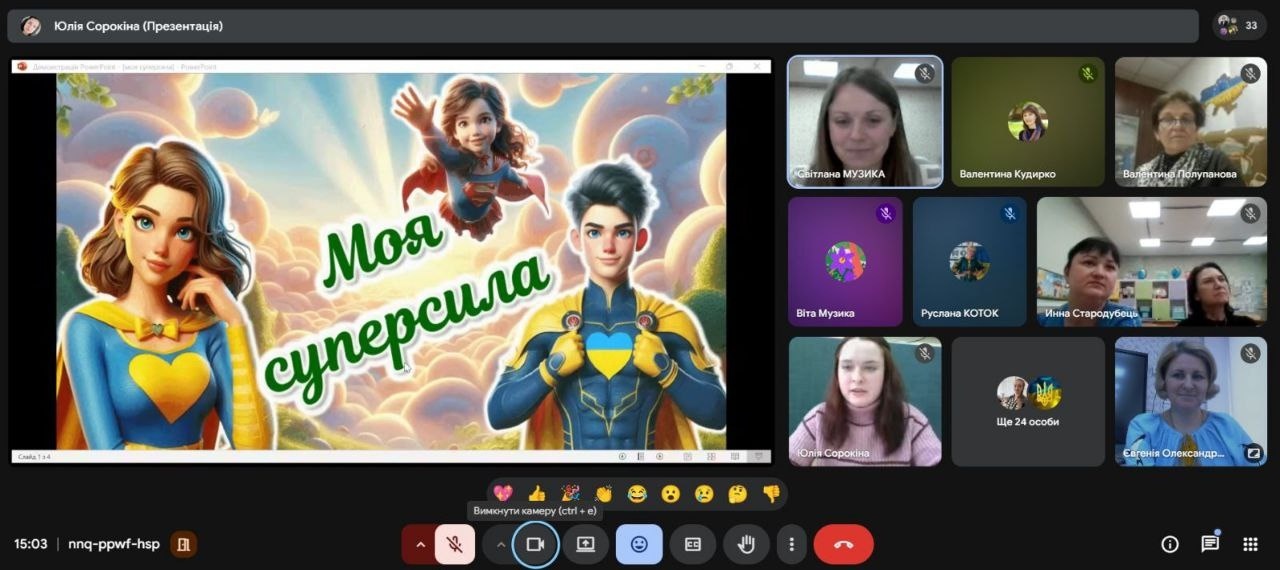Open the three-dot more options menu
This screenshot has width=1280, height=570.
(x=791, y=544)
